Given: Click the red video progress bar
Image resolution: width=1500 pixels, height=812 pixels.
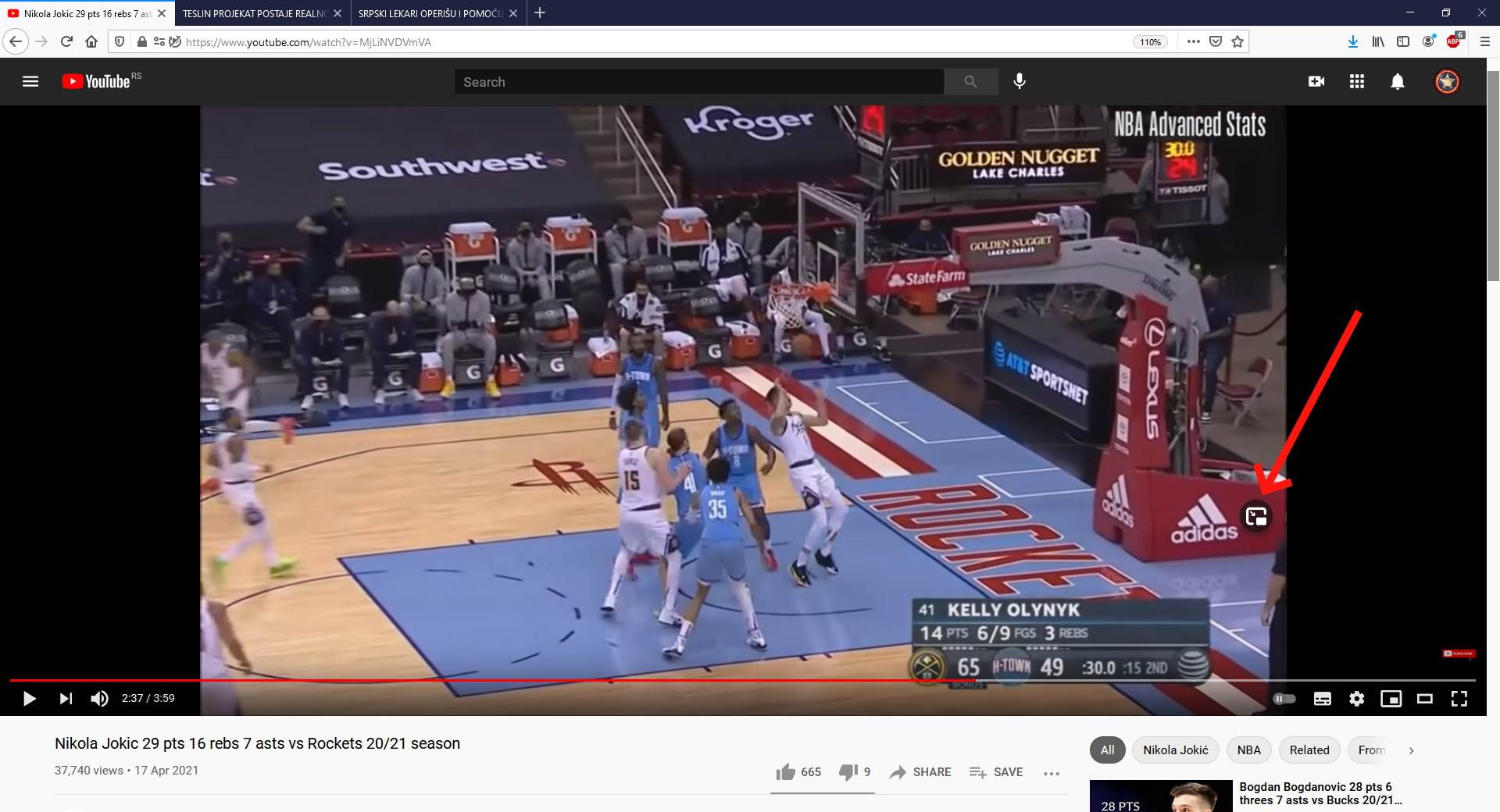Looking at the screenshot, I should click(x=625, y=680).
